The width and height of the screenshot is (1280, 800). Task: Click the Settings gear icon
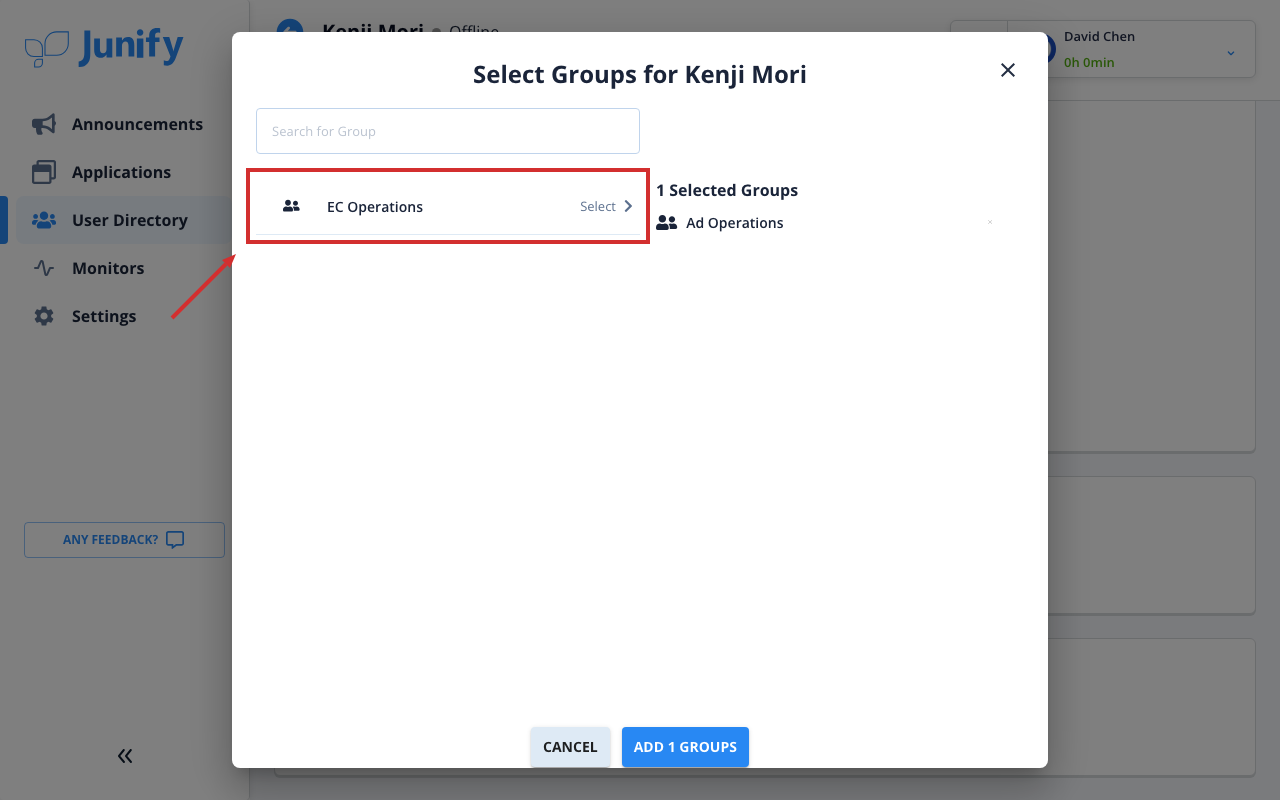(x=44, y=316)
